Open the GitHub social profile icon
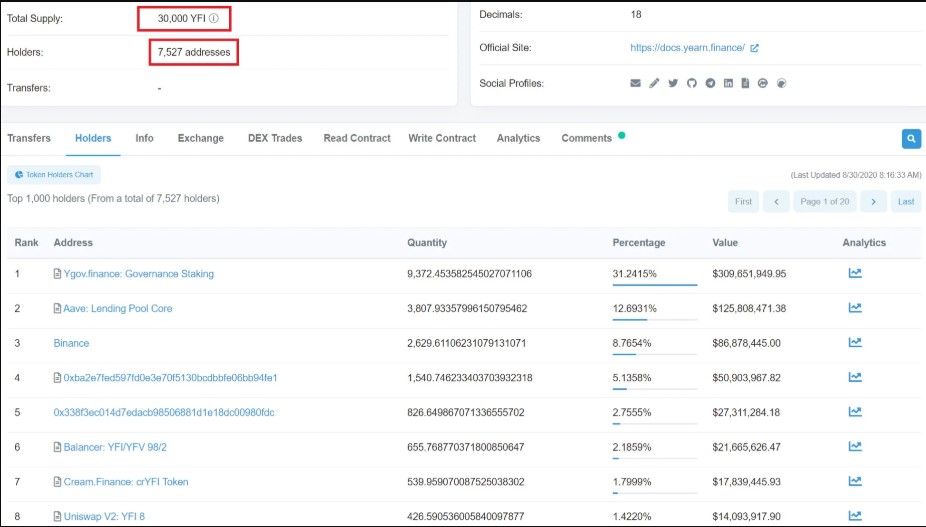Viewport: 926px width, 527px height. tap(692, 83)
